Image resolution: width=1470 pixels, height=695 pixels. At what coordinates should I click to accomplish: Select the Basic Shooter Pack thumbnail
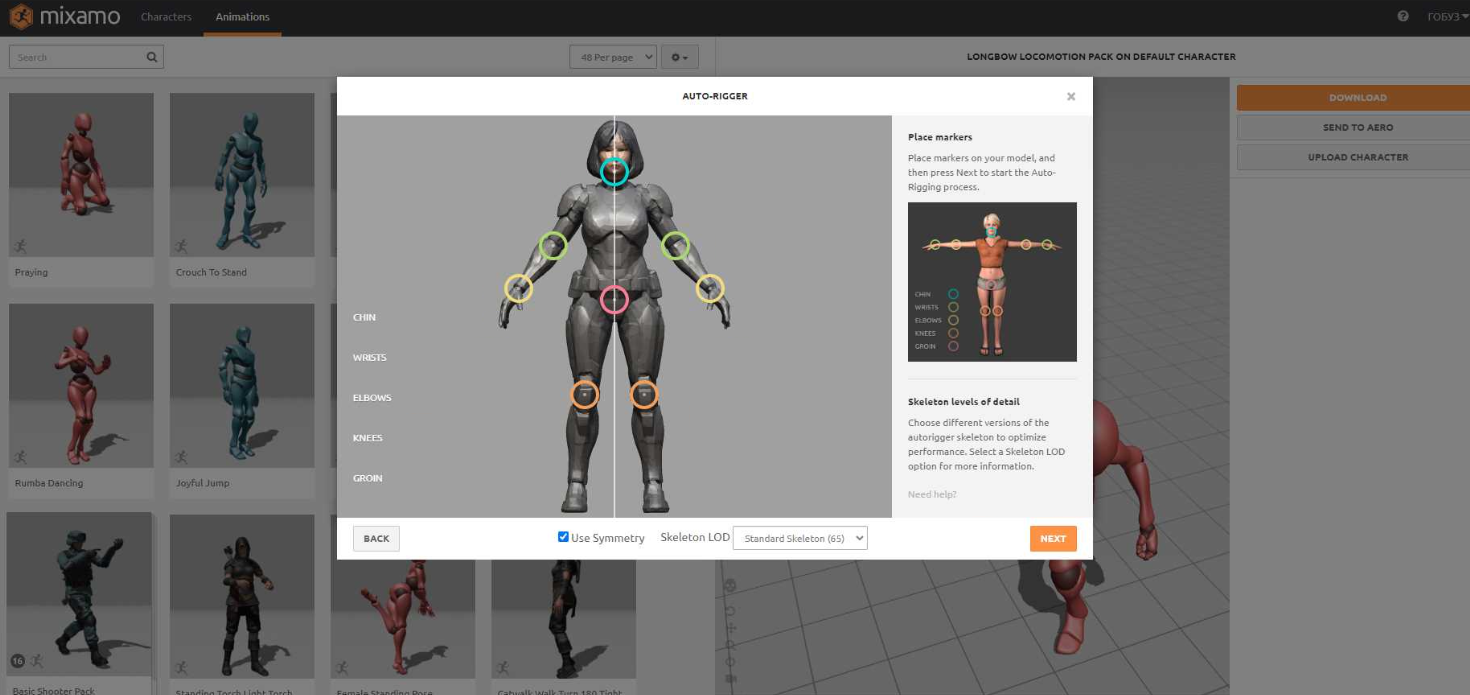(x=80, y=594)
